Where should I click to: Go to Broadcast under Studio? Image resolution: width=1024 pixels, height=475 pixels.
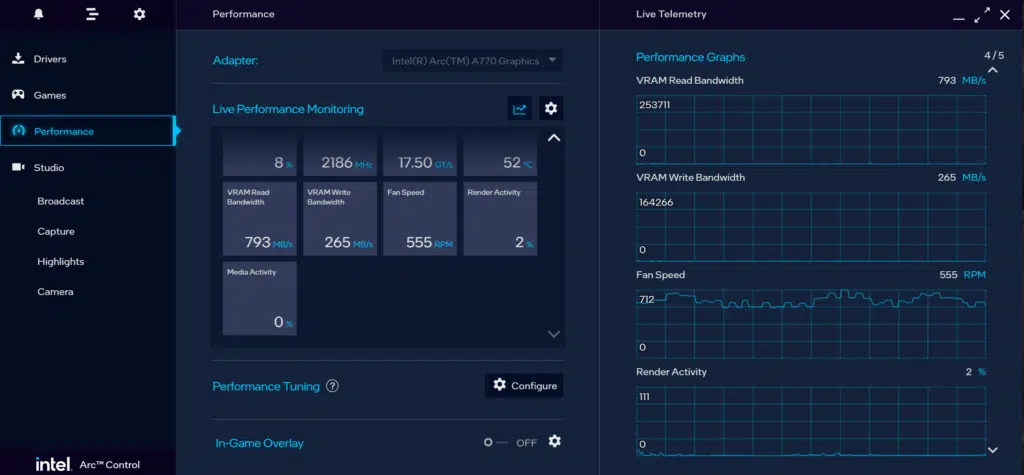(x=61, y=201)
